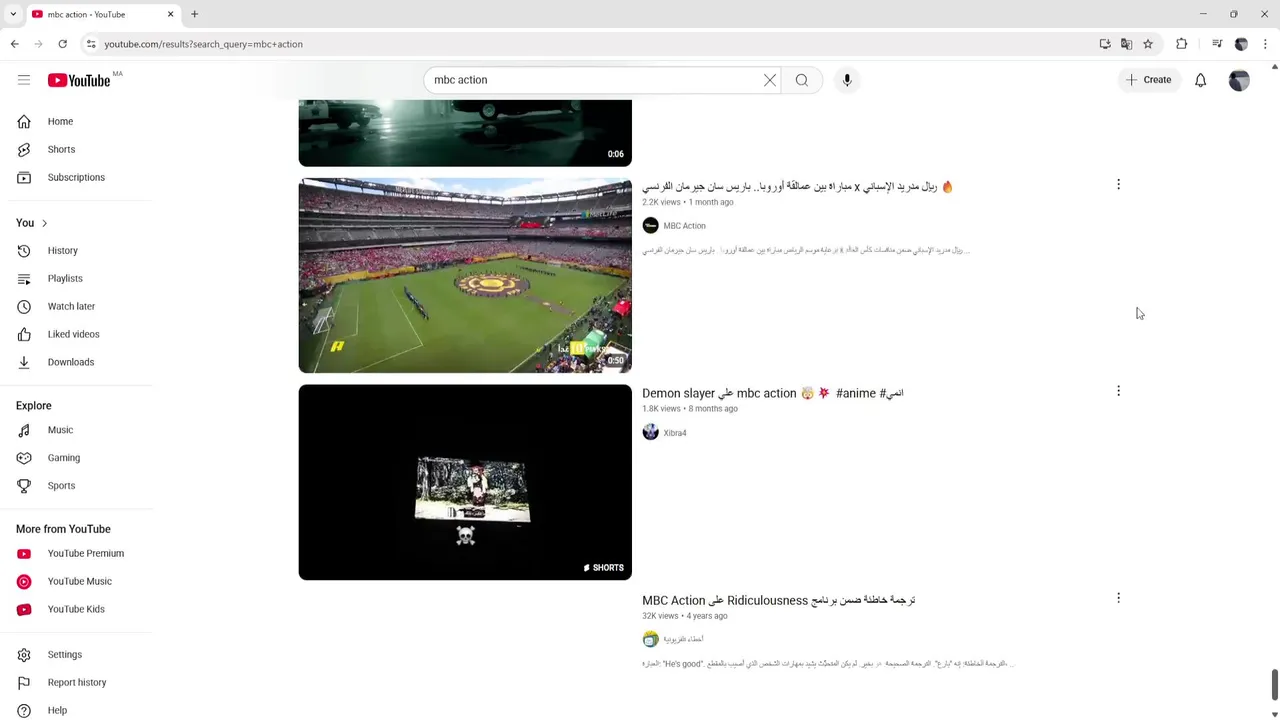
Task: Play the Demon Slayer Shorts thumbnail
Action: coord(465,482)
